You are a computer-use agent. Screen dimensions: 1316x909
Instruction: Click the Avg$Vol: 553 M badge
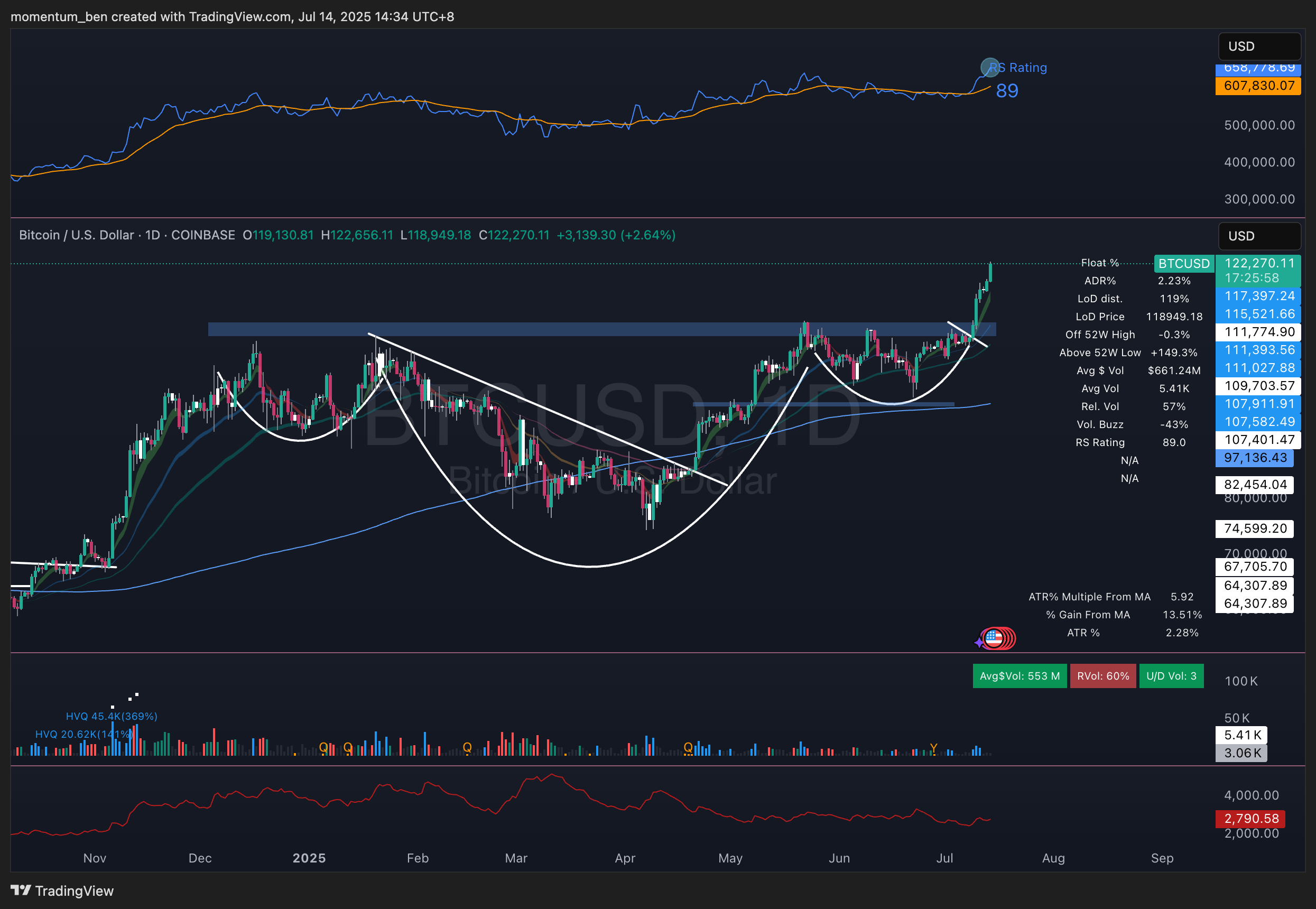[x=1020, y=676]
